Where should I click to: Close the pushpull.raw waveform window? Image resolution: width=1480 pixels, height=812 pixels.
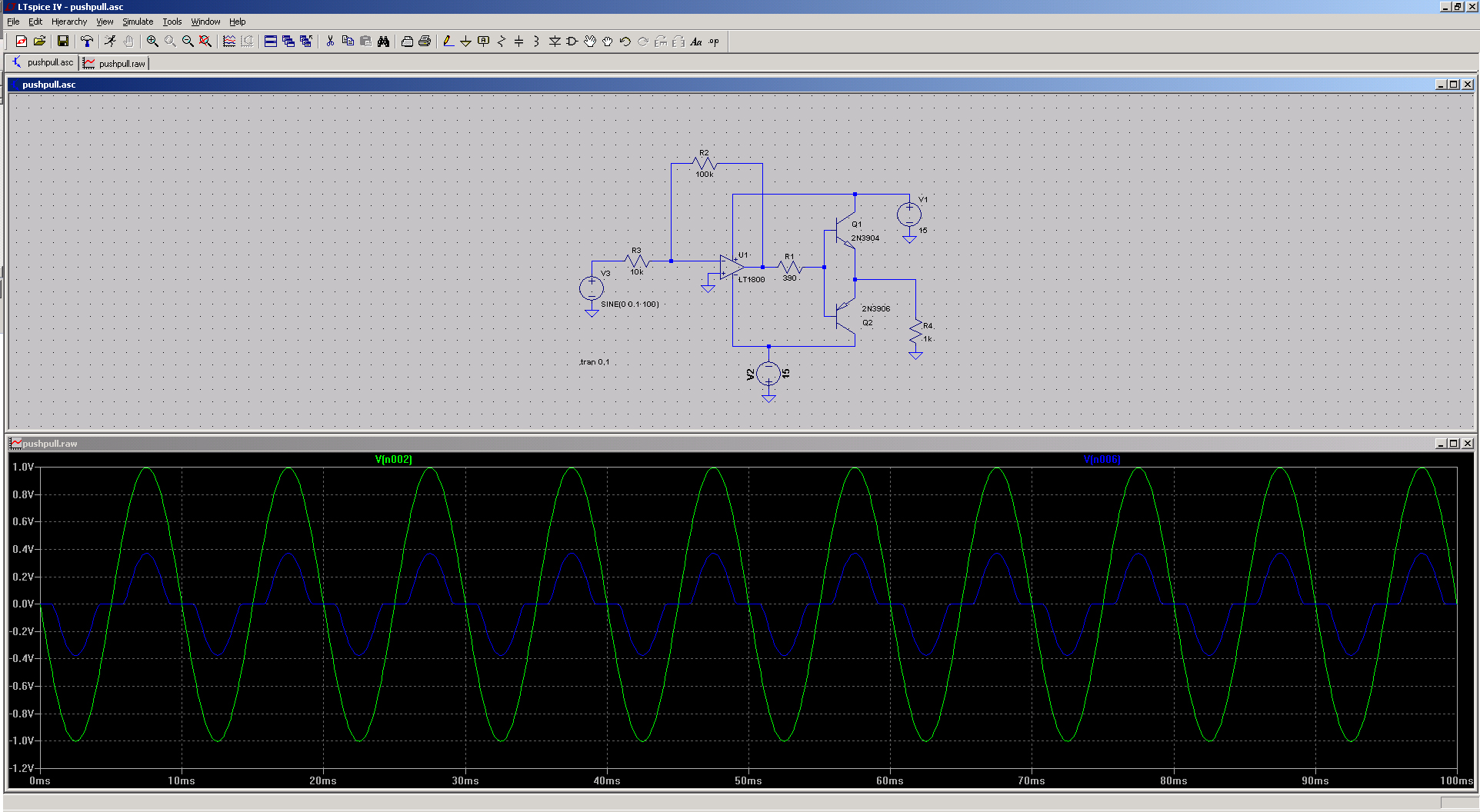1467,444
